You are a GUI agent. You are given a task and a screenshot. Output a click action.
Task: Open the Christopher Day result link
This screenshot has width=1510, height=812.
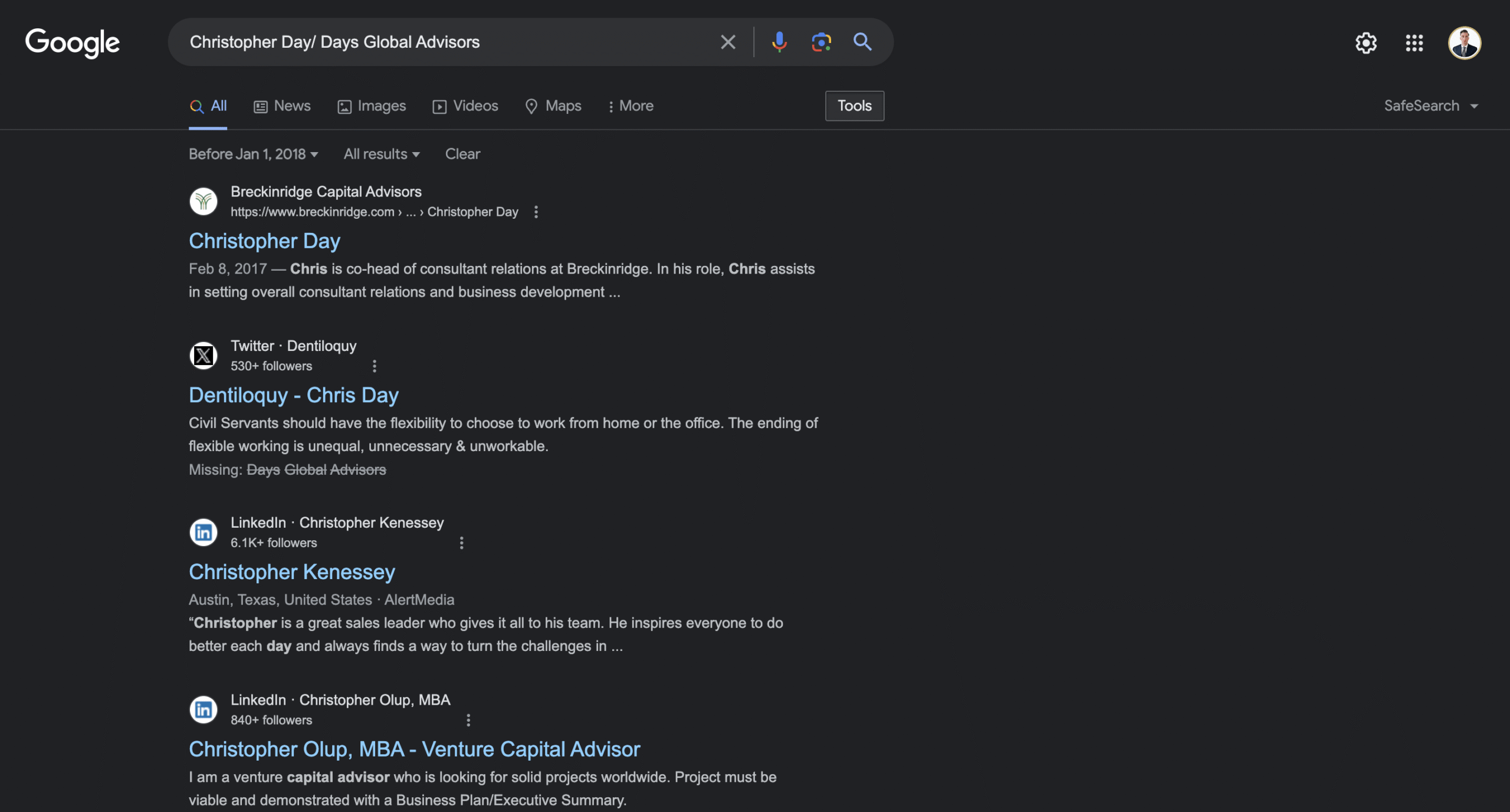[x=264, y=241]
